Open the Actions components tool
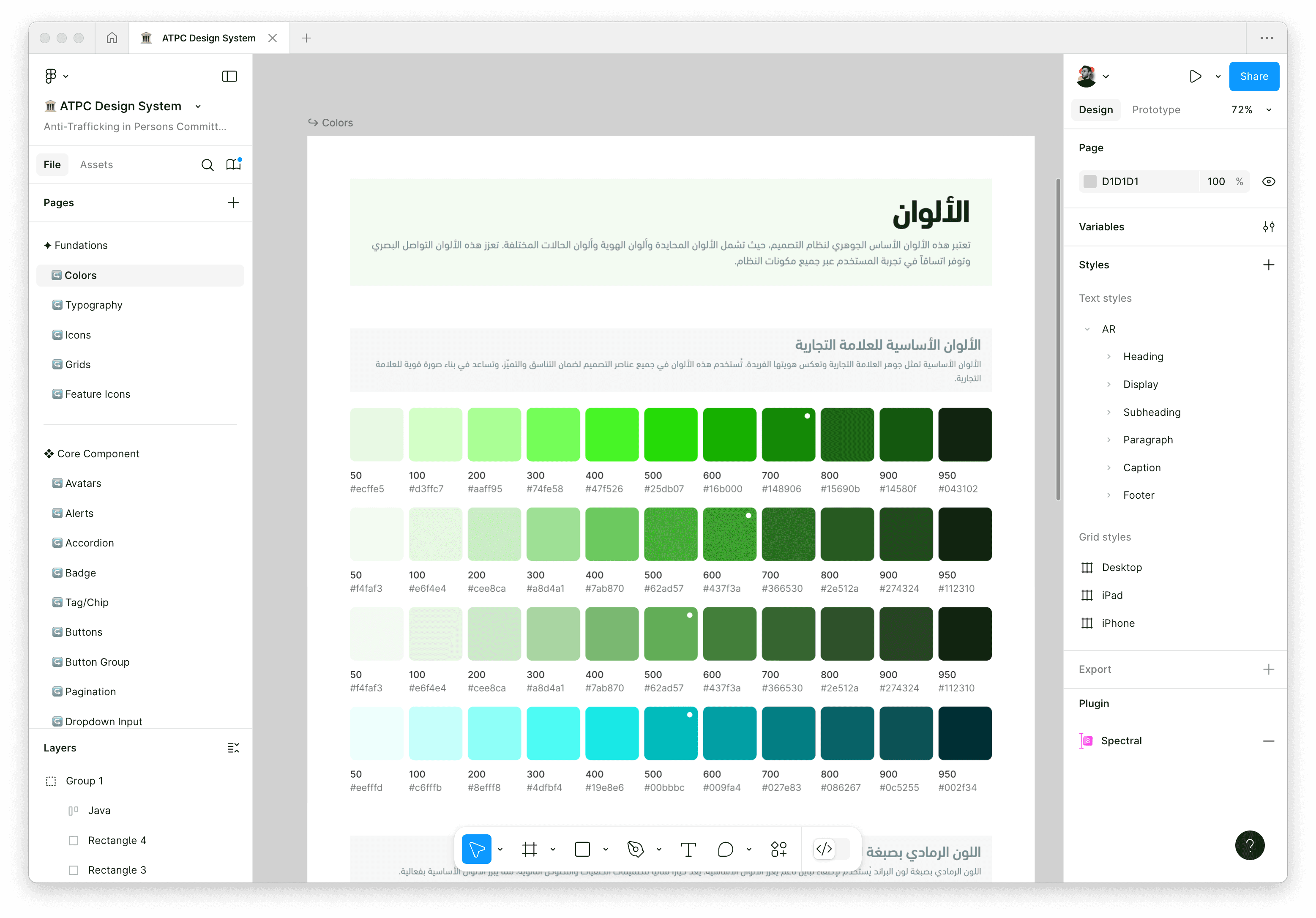Image resolution: width=1316 pixels, height=918 pixels. tap(778, 849)
